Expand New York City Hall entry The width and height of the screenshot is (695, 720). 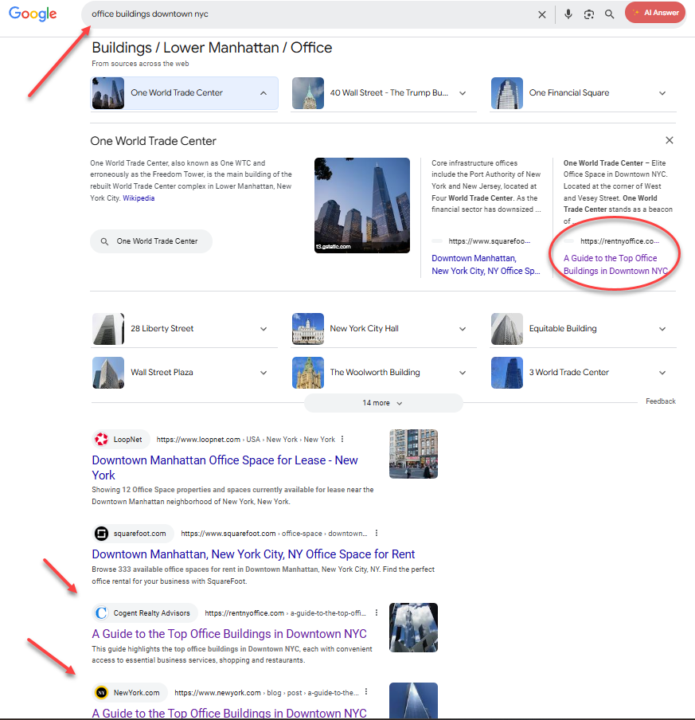463,329
